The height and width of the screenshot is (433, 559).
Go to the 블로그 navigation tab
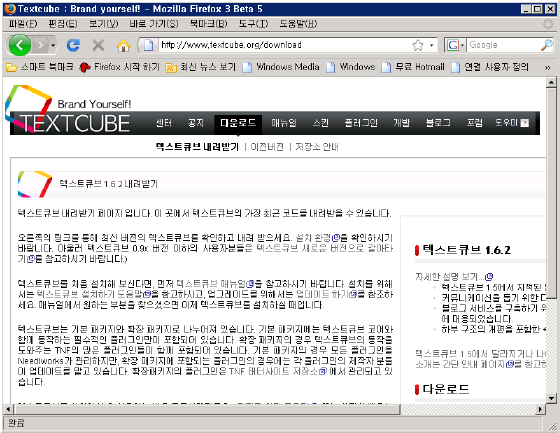(438, 123)
